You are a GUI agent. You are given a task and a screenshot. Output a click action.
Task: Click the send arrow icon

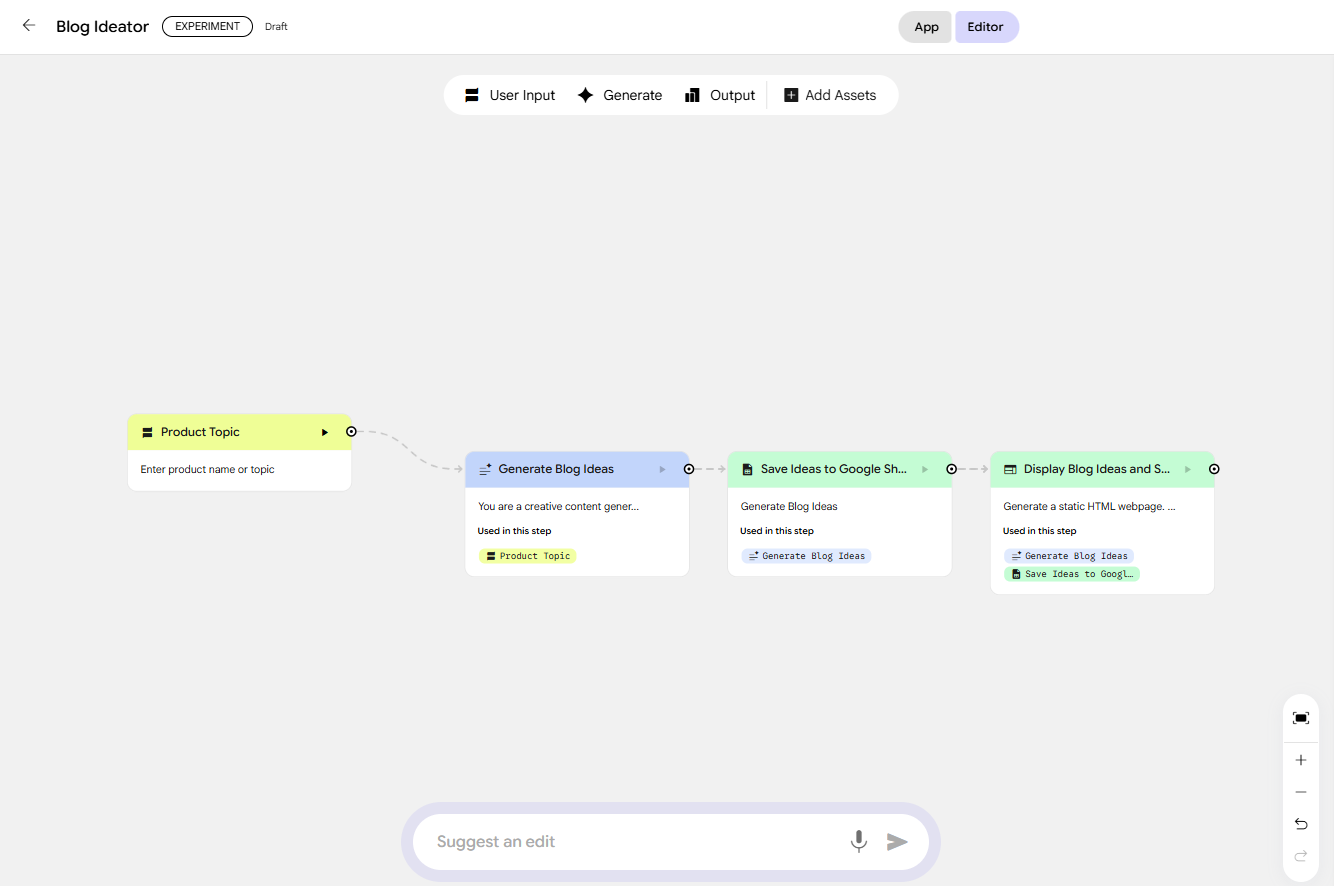coord(897,842)
